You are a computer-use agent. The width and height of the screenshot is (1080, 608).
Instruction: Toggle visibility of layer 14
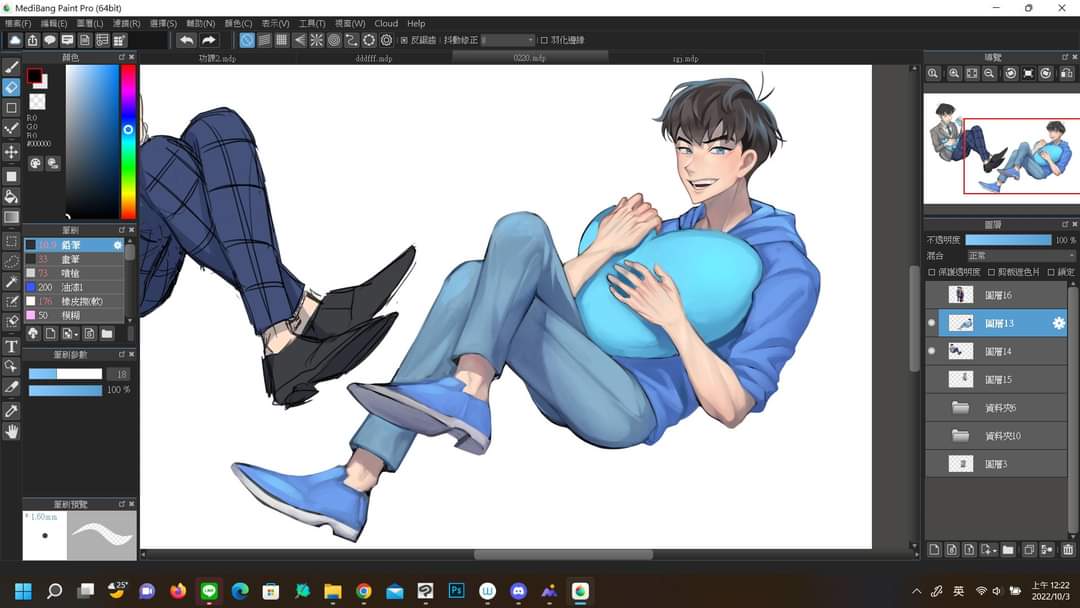[932, 351]
